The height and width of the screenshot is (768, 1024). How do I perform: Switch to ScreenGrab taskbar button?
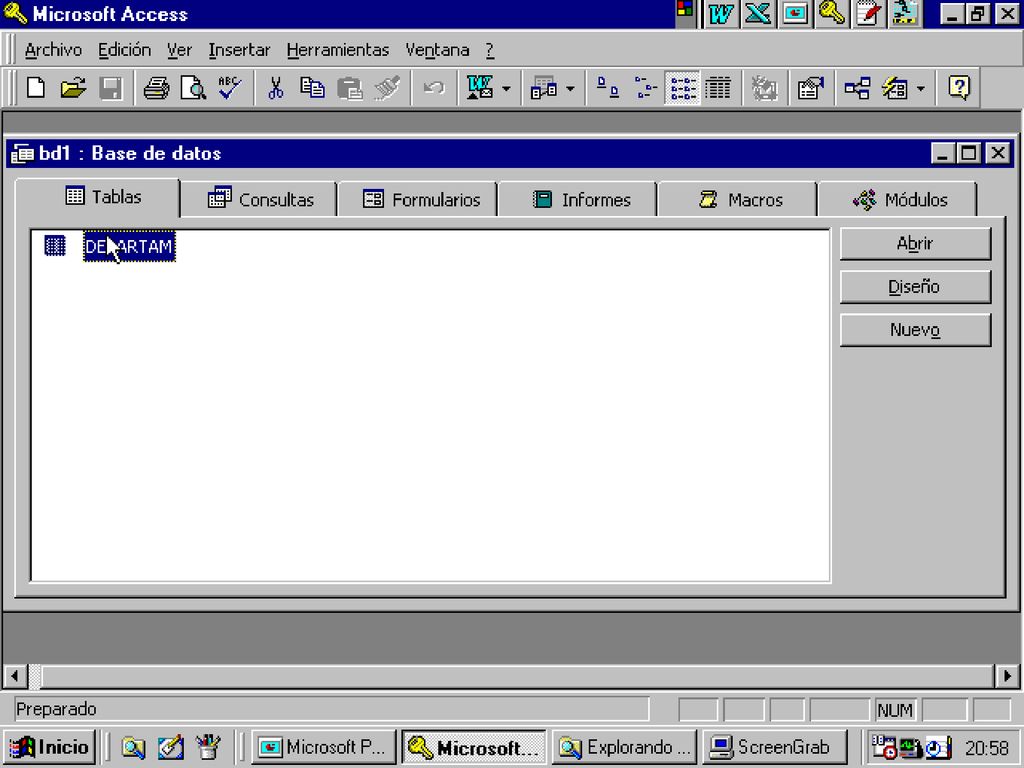(775, 747)
